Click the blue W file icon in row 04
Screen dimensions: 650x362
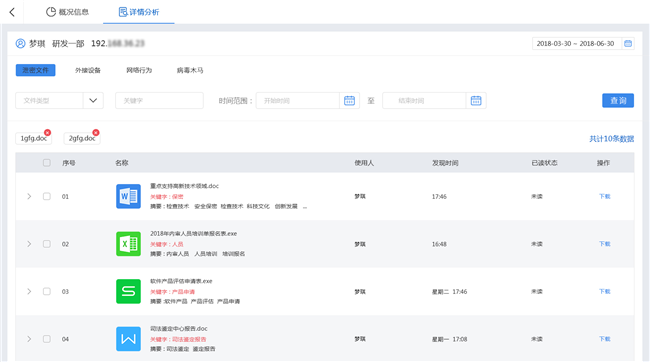(x=129, y=339)
